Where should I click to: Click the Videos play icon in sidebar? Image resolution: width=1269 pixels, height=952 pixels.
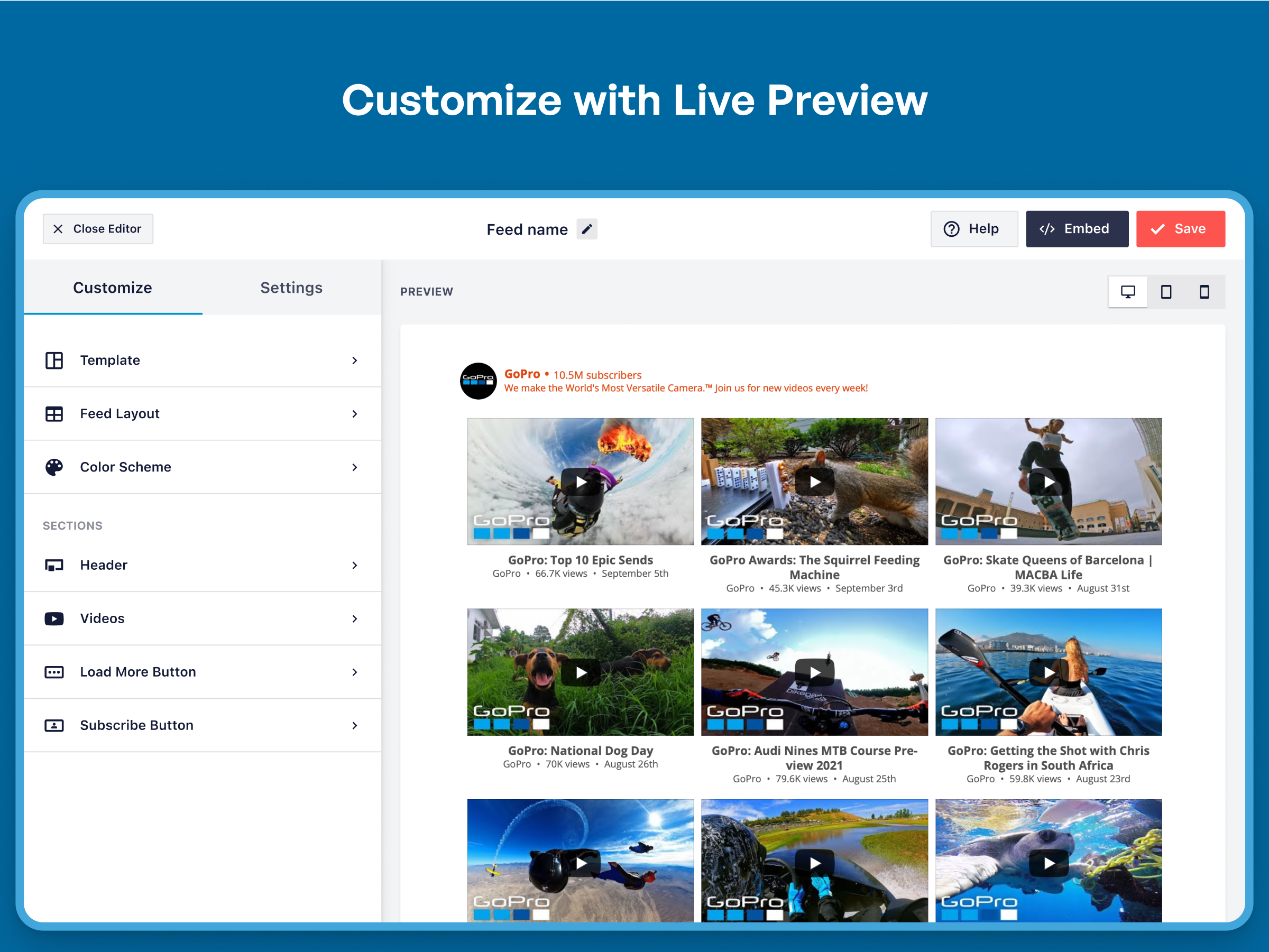54,618
